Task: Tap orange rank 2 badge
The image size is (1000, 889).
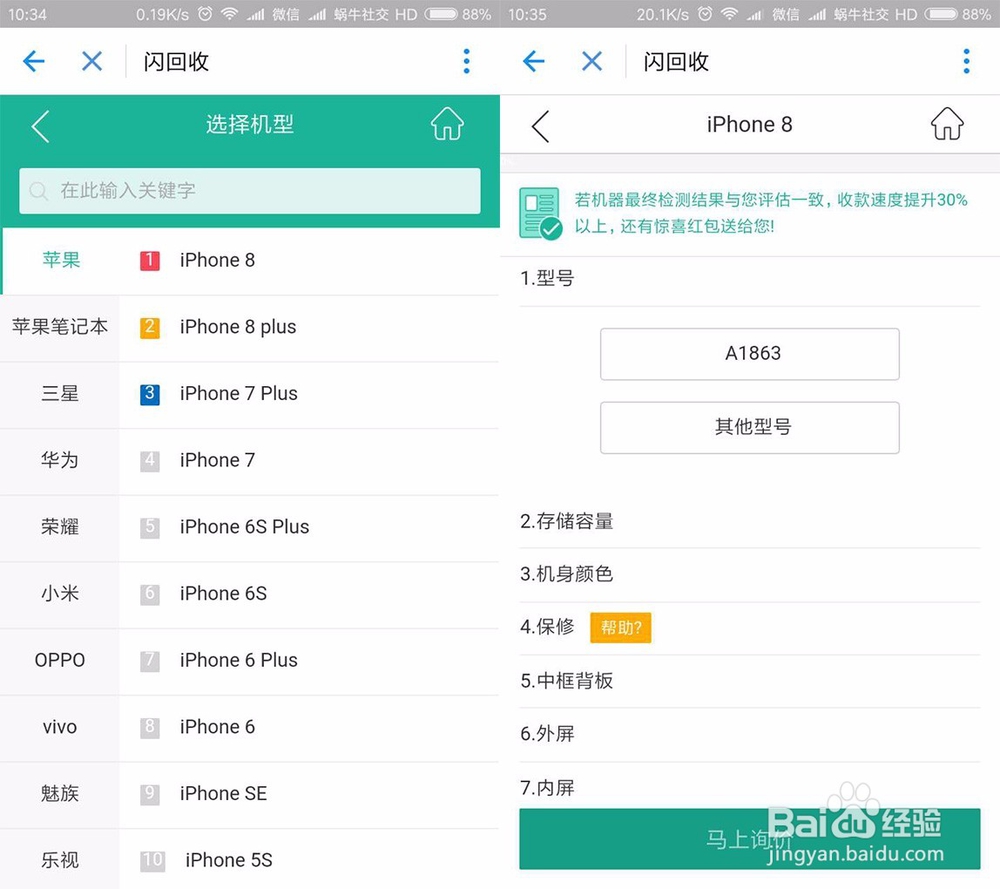Action: click(x=150, y=327)
